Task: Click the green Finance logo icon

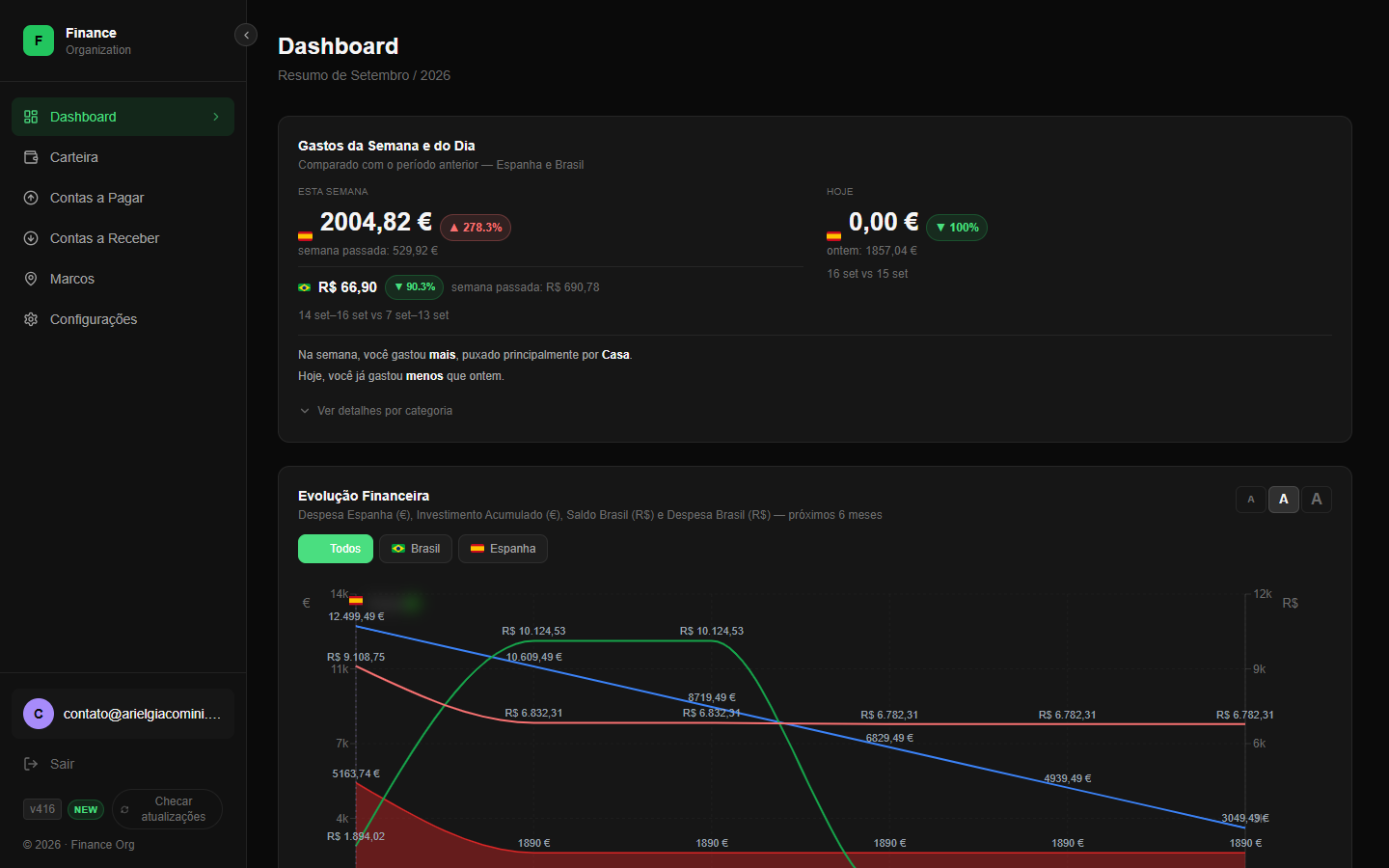Action: click(x=39, y=41)
